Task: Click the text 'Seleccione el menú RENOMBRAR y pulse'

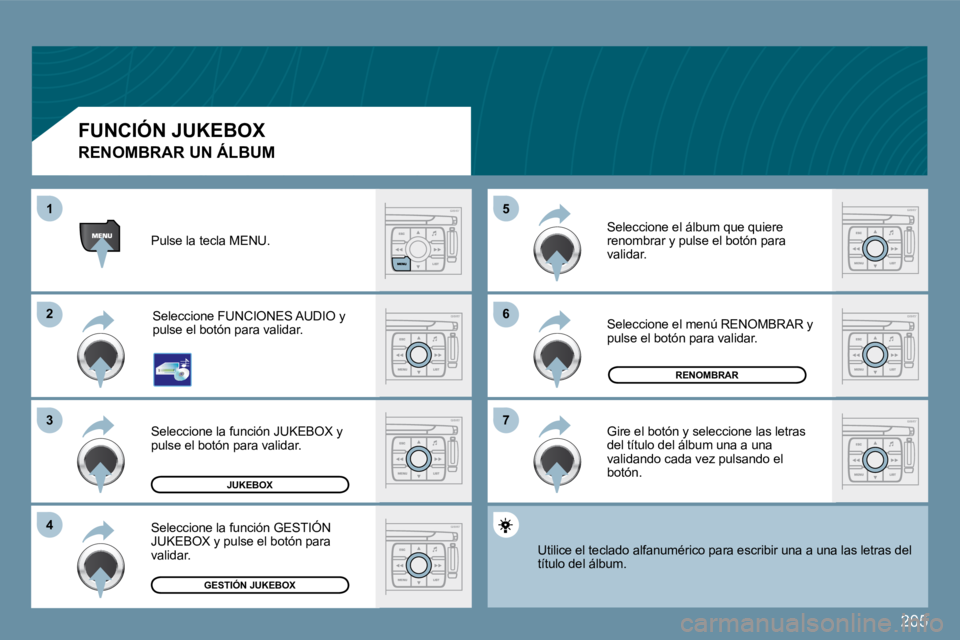Action: click(710, 331)
